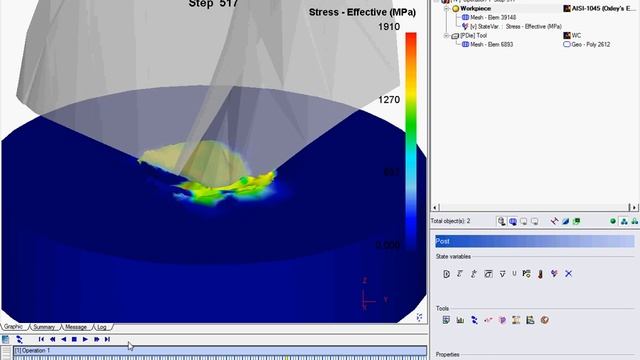Switch to the Summary tab
The image size is (640, 360).
[x=44, y=327]
